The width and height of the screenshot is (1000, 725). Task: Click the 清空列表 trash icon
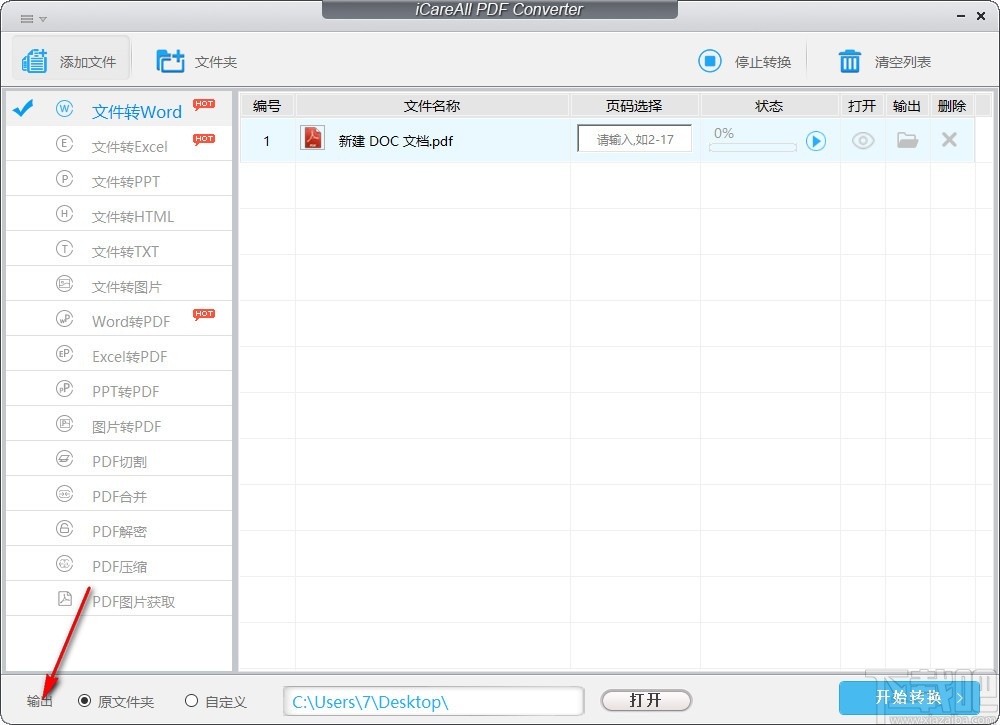(x=849, y=60)
